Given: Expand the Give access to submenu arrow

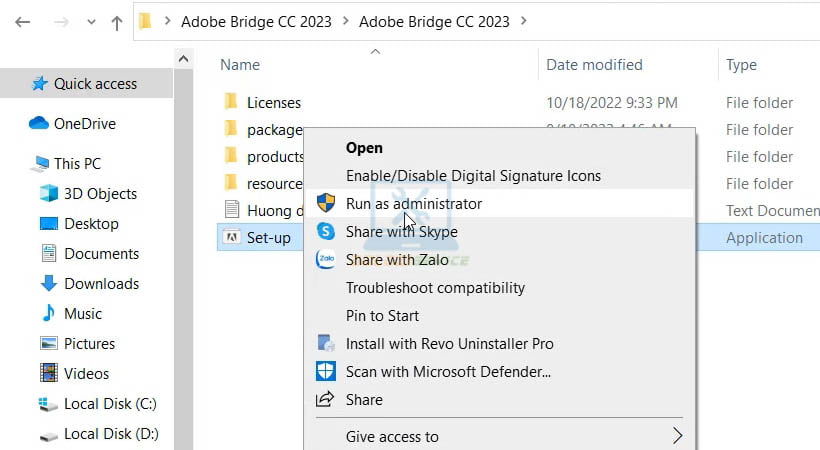Looking at the screenshot, I should (677, 436).
